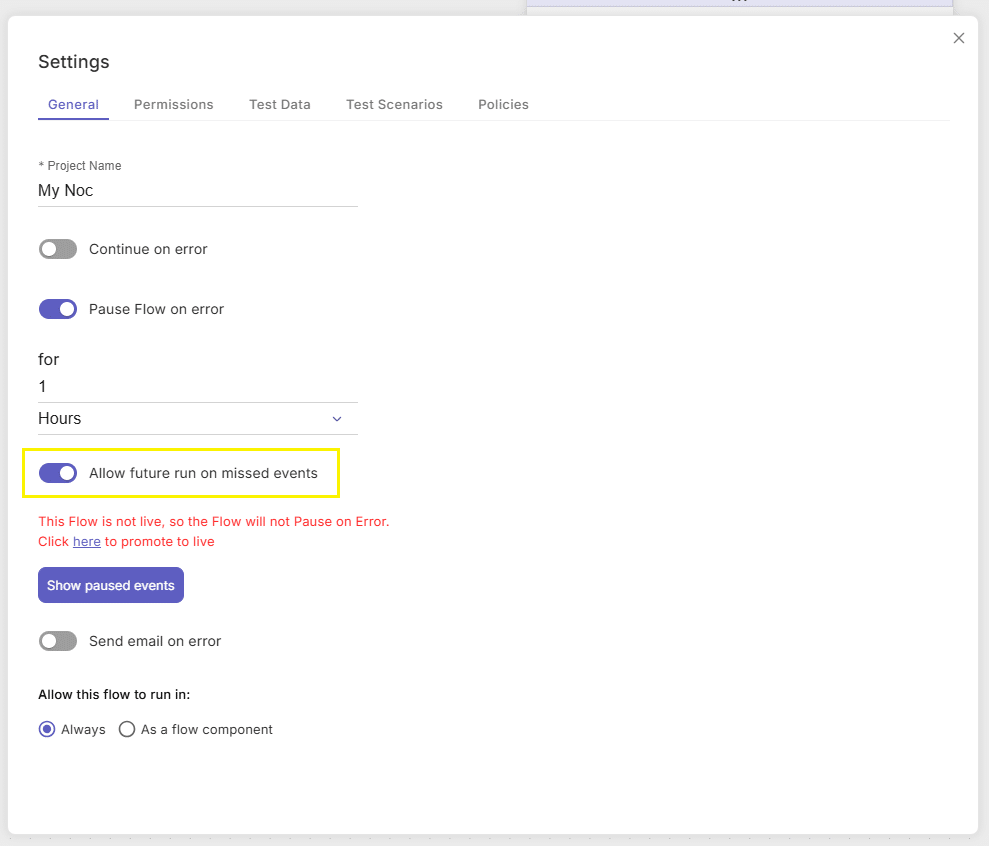
Task: Choose the As a flow component option
Action: 127,729
